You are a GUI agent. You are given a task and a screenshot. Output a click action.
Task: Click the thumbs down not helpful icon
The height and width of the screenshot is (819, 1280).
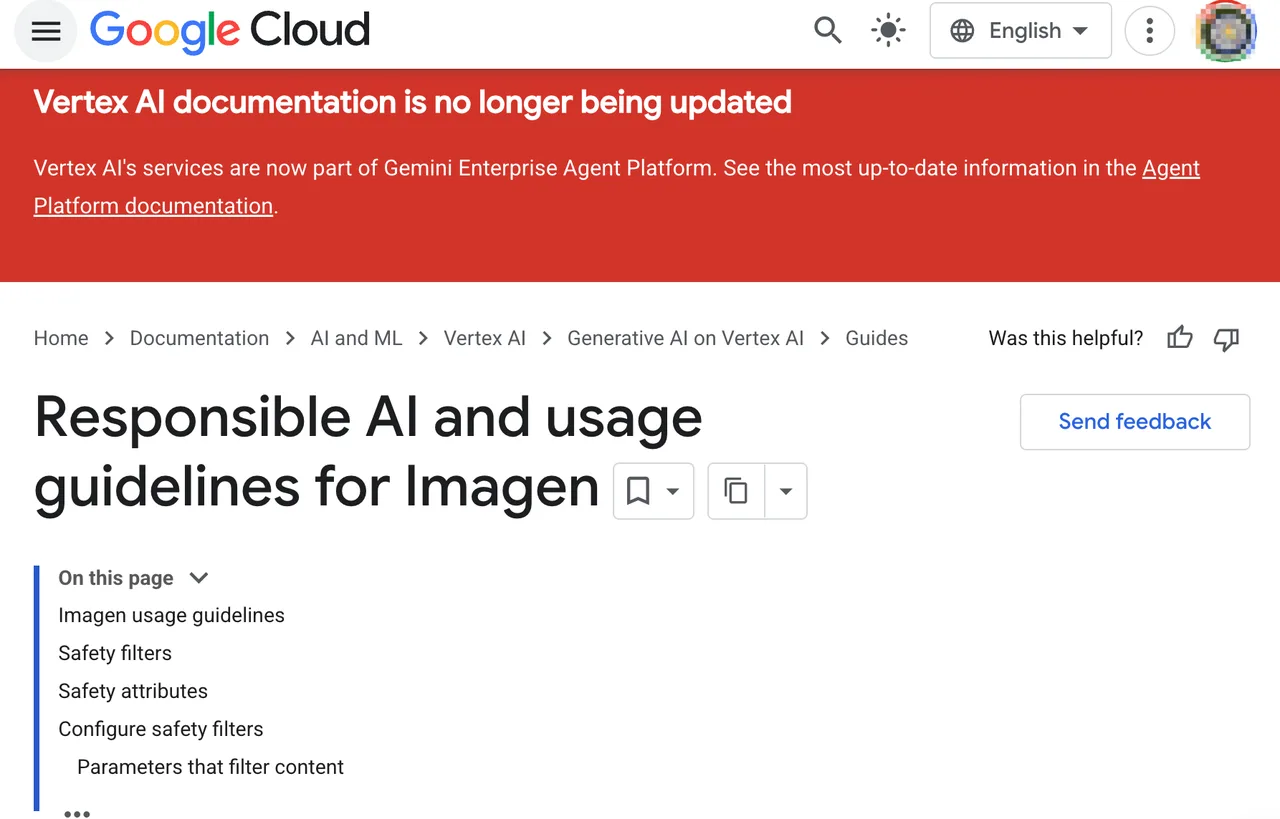click(x=1226, y=338)
